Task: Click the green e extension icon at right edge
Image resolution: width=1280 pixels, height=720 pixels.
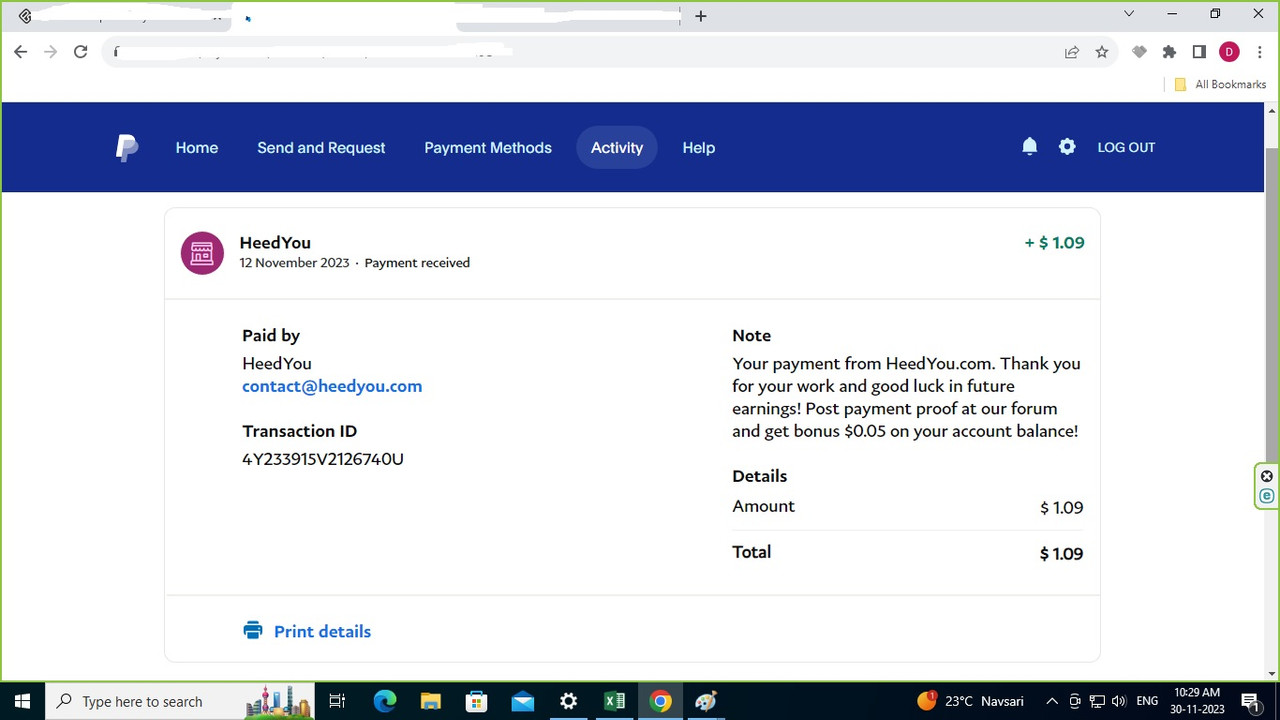Action: pos(1267,496)
